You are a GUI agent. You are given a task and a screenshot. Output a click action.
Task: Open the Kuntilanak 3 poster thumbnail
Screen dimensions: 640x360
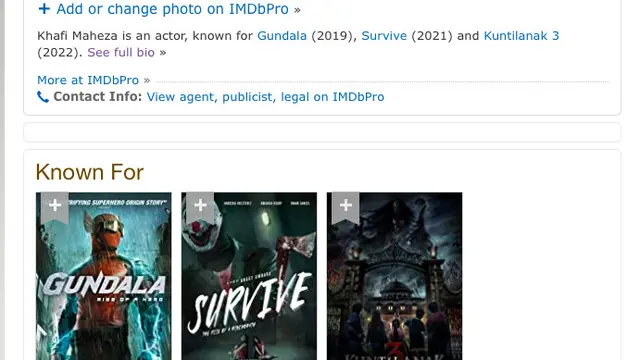[394, 276]
